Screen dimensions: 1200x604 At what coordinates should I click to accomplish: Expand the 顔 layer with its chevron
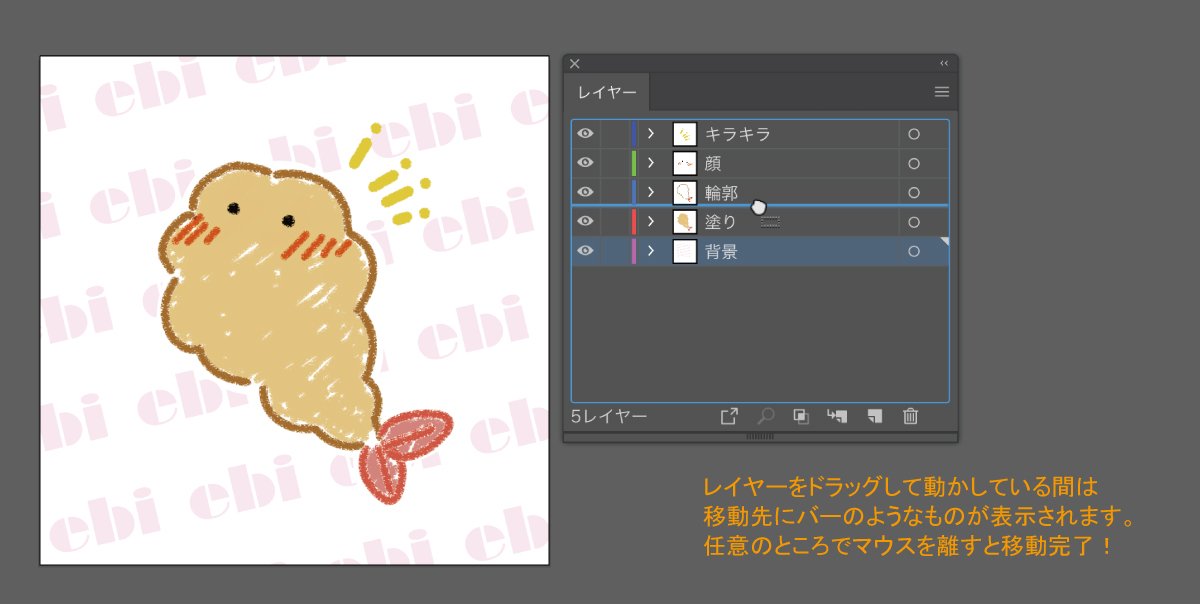pyautogui.click(x=651, y=163)
